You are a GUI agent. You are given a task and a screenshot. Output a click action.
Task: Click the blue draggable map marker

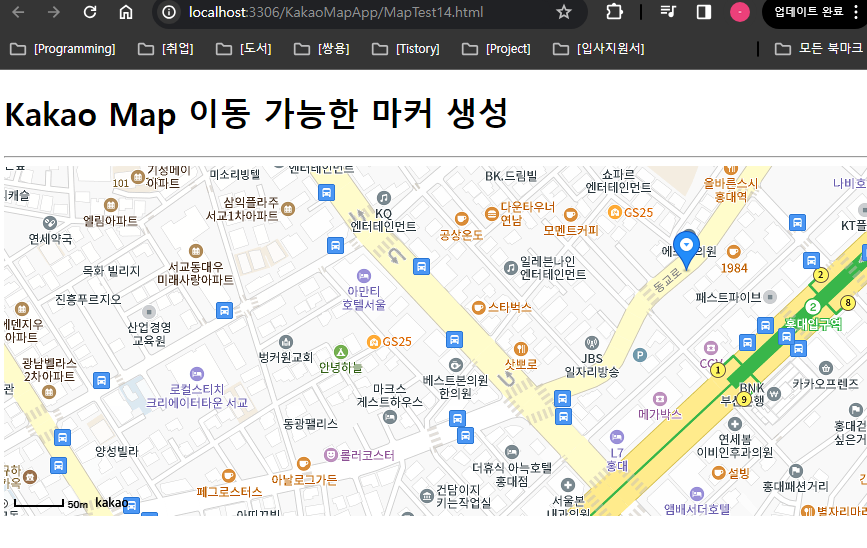coord(686,250)
